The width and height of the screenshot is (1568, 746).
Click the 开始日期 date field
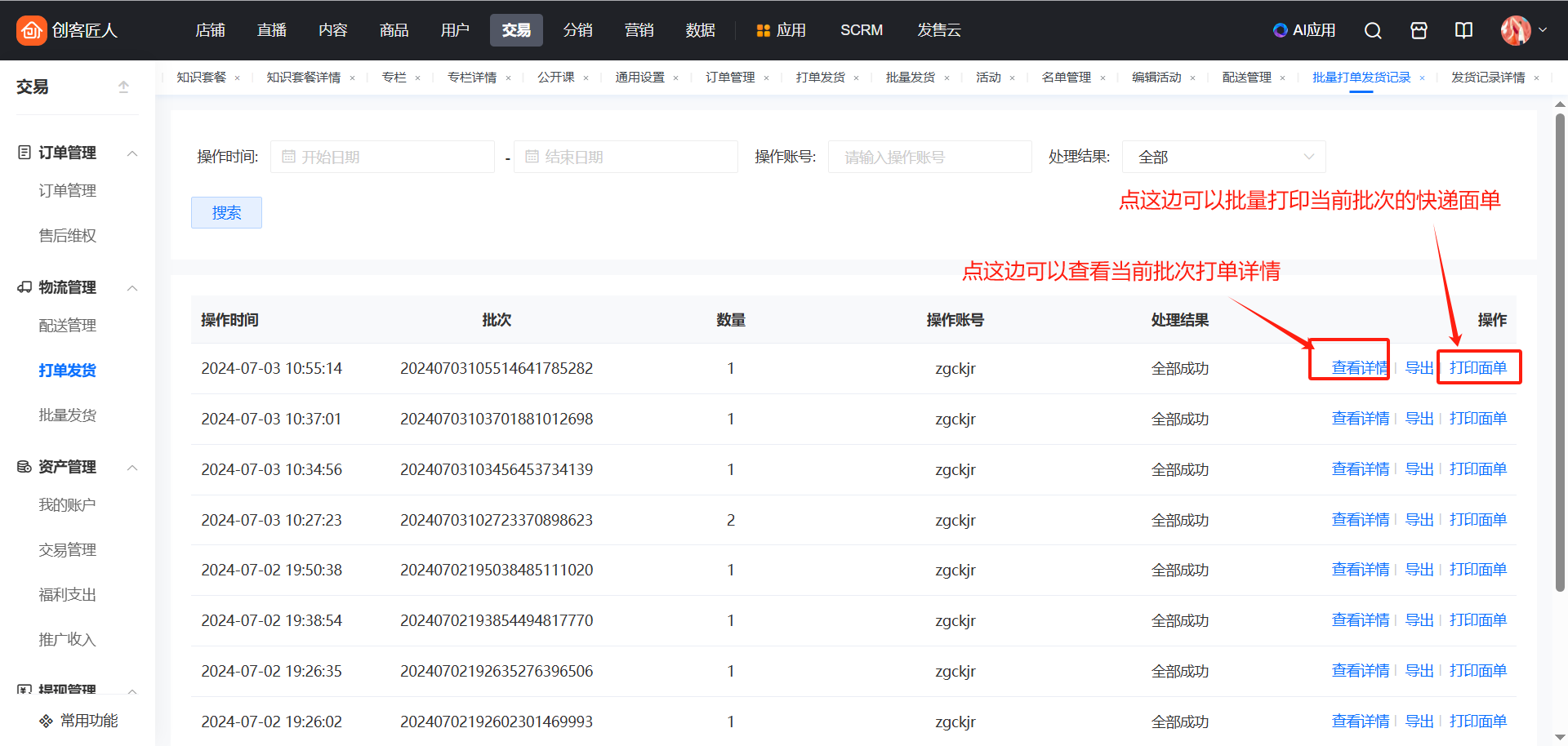tap(382, 157)
